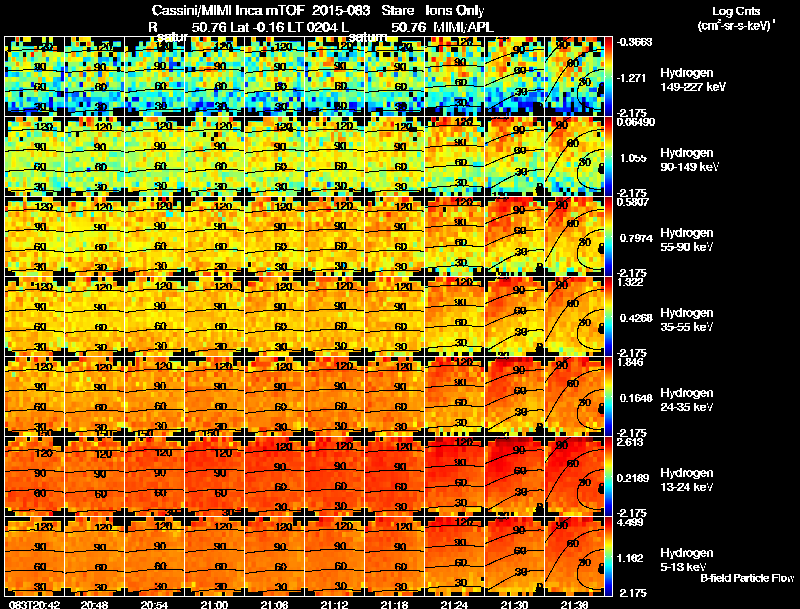Select the '083T20:42' time label
The image size is (800, 609).
34,604
